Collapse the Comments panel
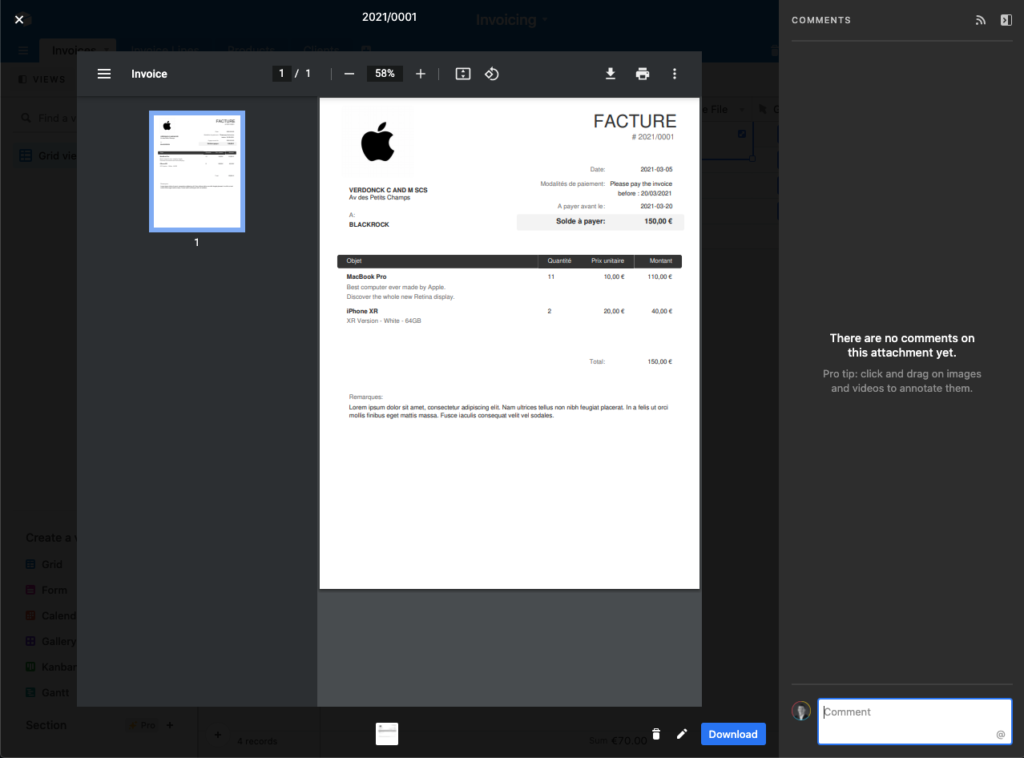The width and height of the screenshot is (1024, 758). coord(1006,20)
